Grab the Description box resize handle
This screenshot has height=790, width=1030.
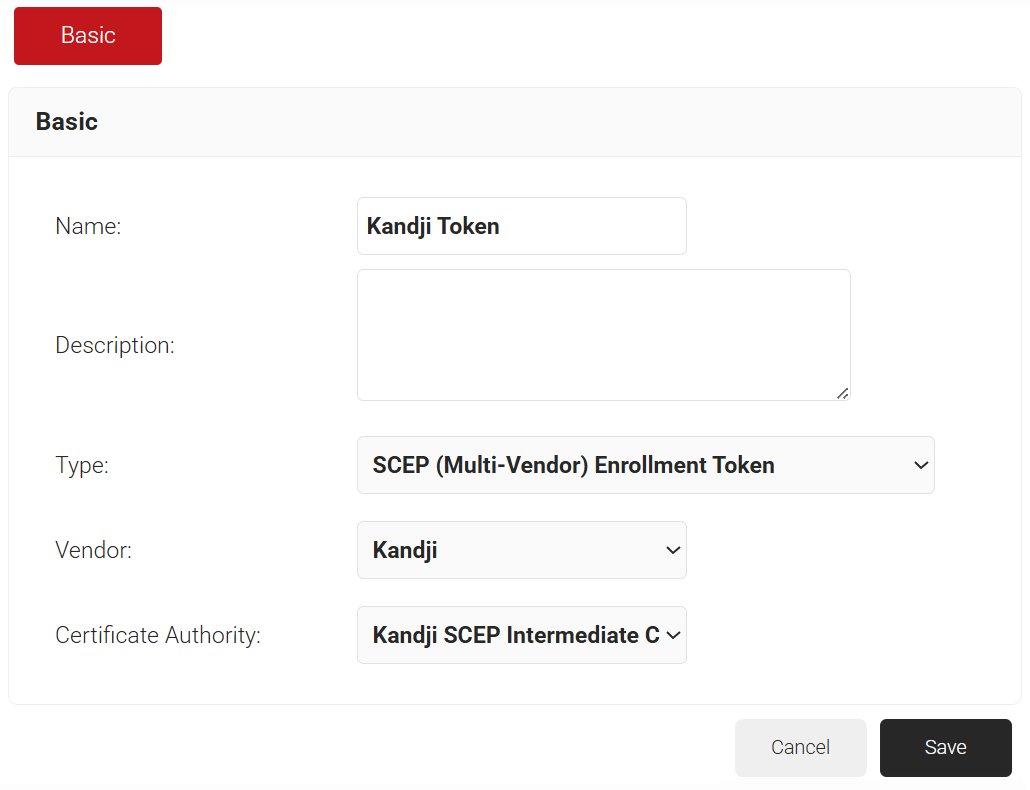tap(842, 393)
